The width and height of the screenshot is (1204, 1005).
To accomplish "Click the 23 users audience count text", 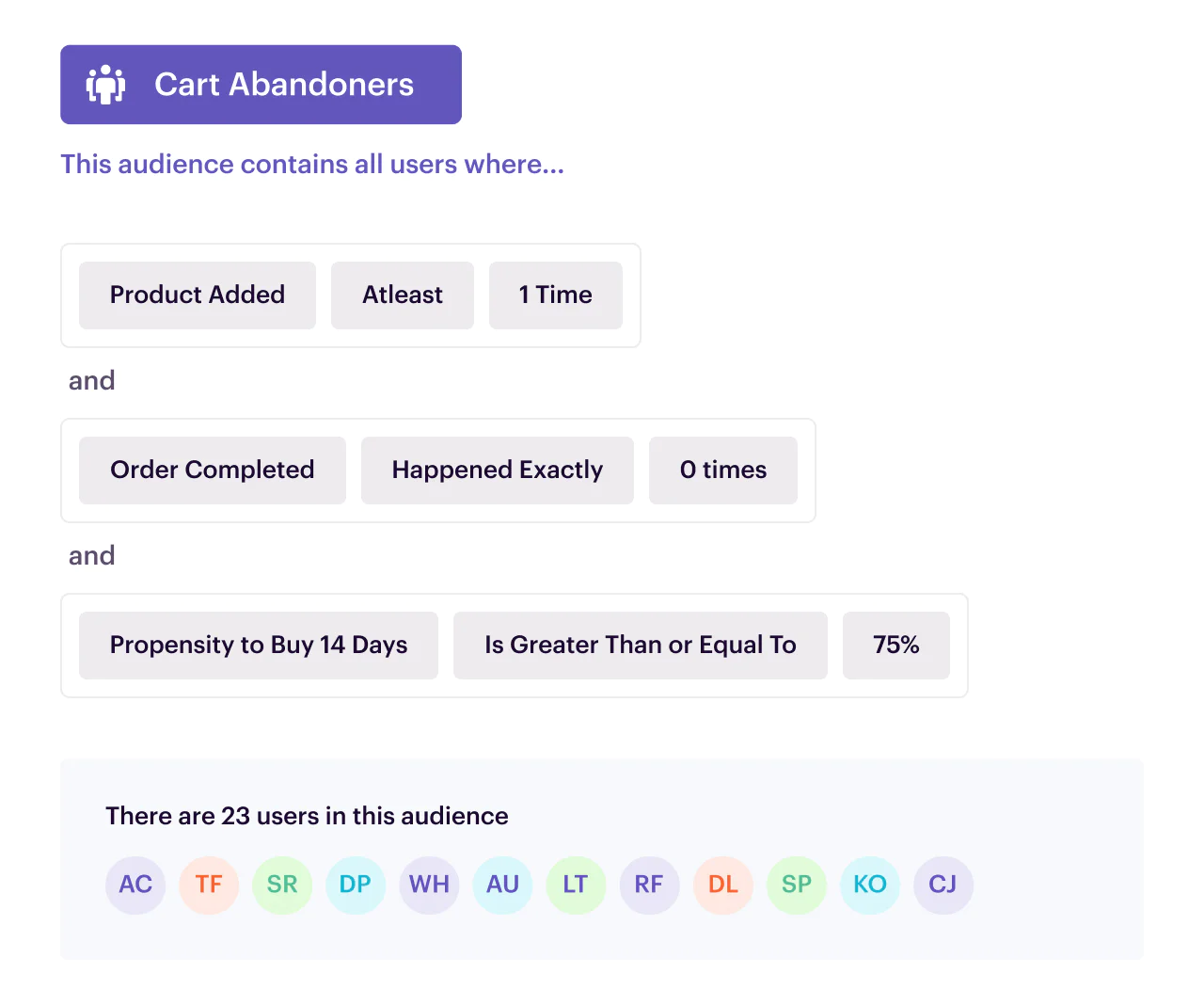I will 307,816.
